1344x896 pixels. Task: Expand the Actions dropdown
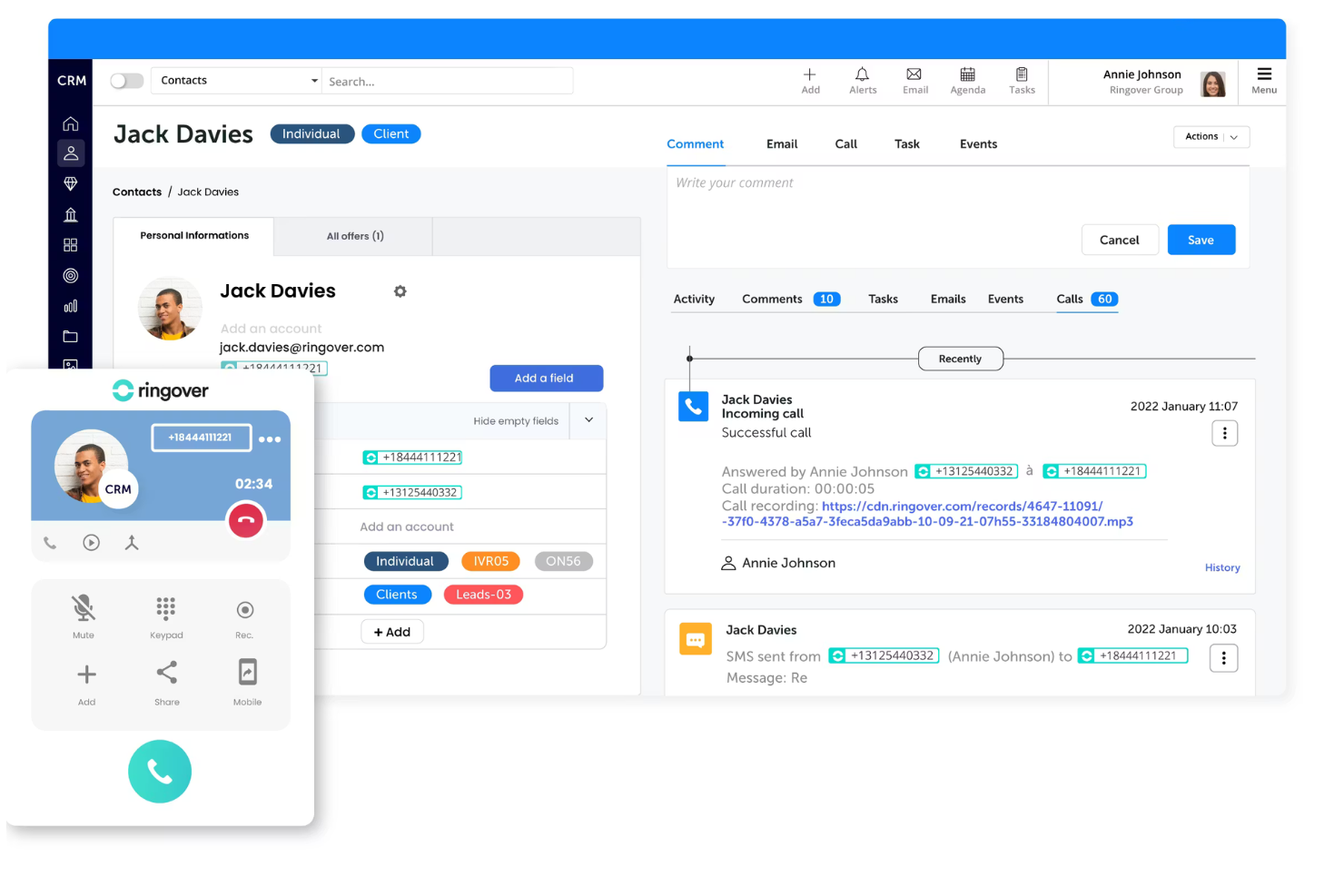tap(1211, 136)
